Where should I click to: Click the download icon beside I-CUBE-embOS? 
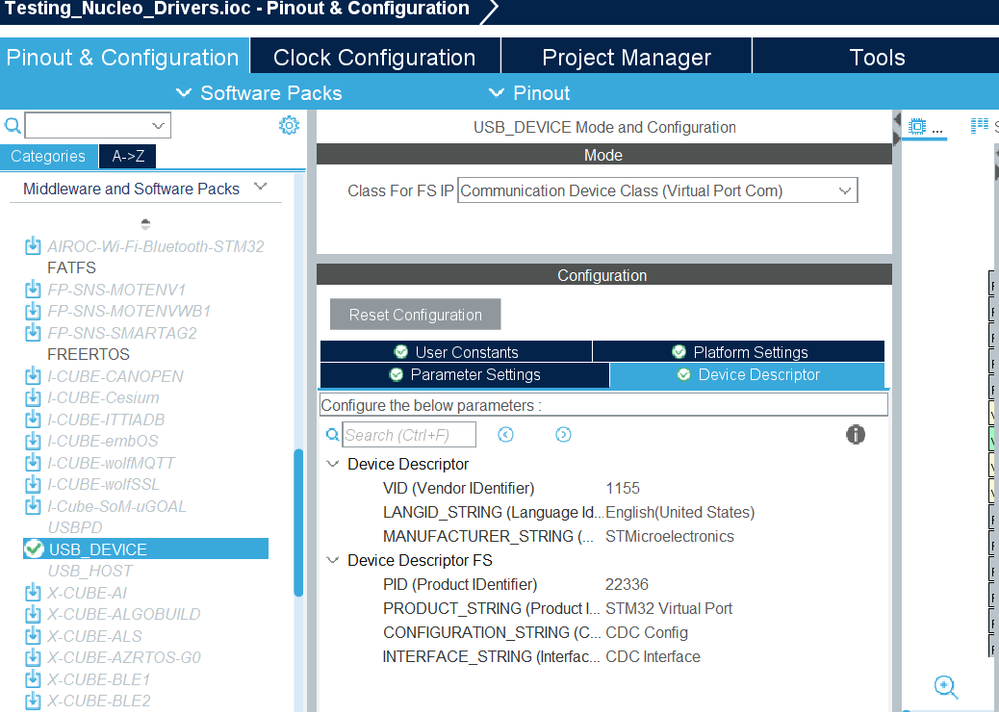tap(32, 441)
